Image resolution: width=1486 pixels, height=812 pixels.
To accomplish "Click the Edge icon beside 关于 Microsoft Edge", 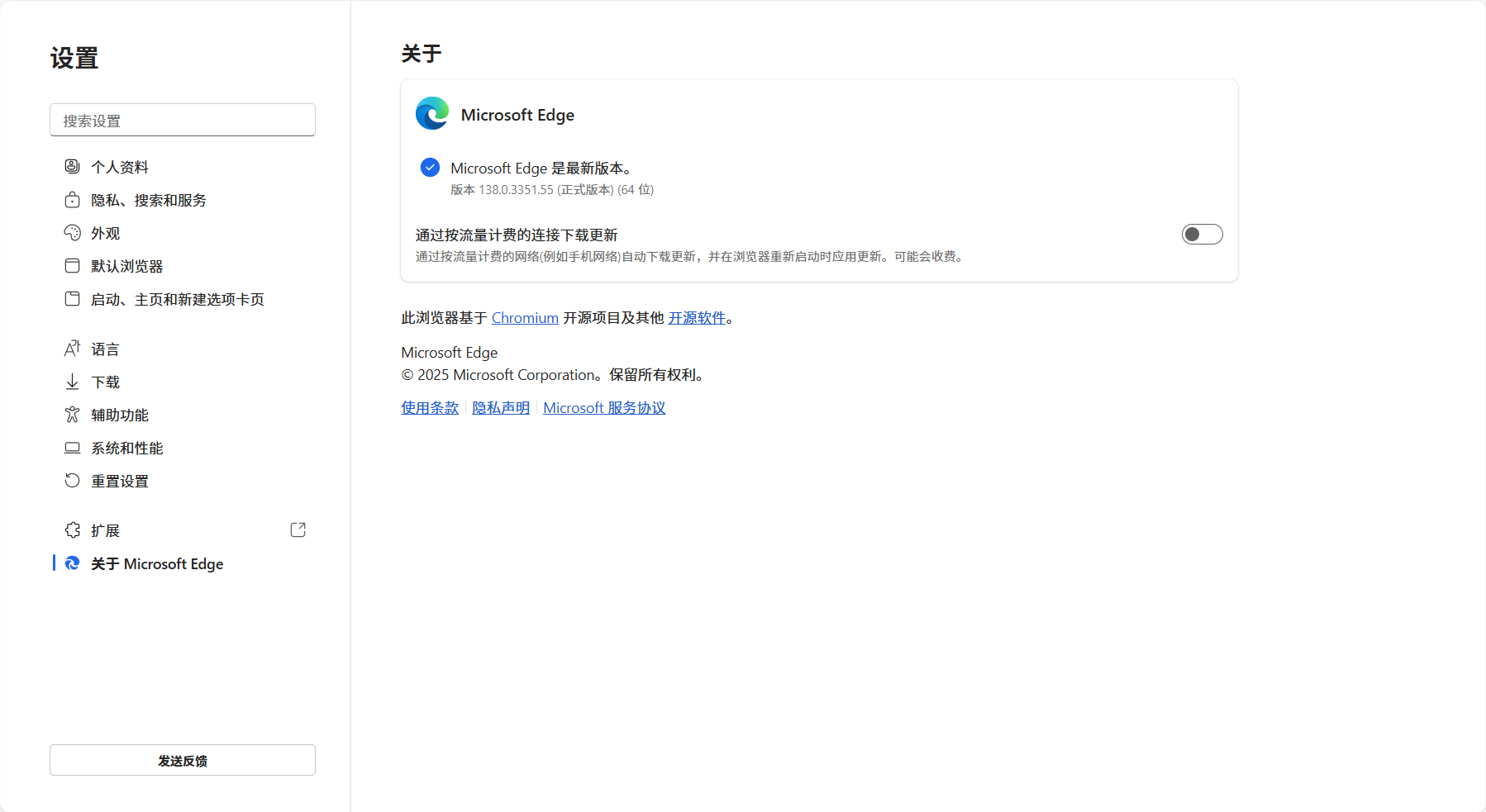I will coord(73,563).
